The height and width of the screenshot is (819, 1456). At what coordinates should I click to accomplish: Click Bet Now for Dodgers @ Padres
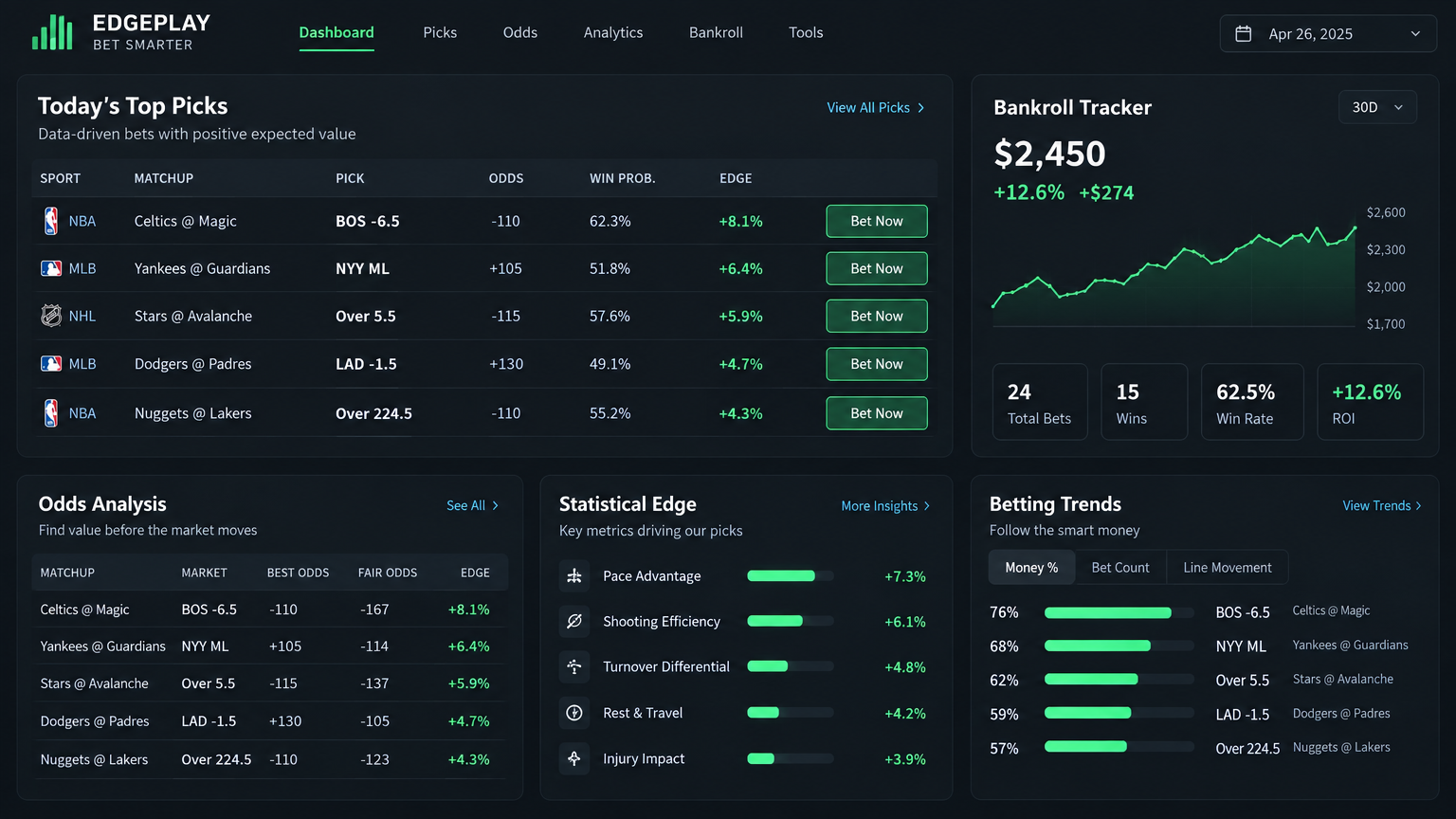coord(877,364)
